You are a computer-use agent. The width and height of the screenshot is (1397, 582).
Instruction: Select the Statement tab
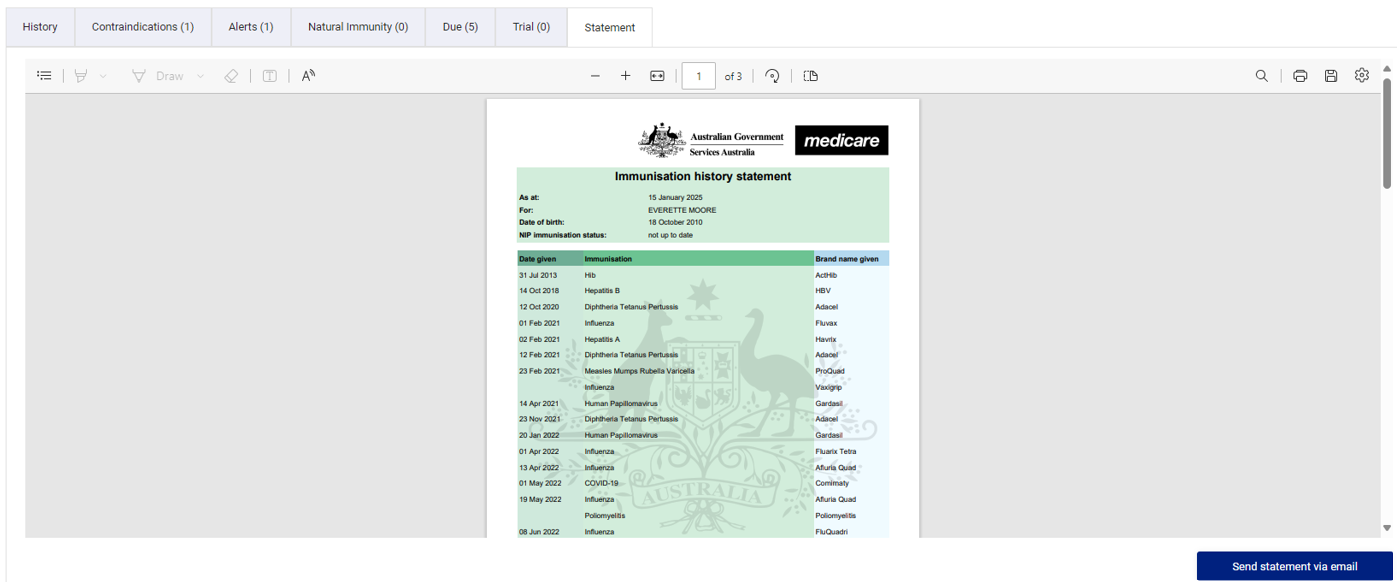coord(610,27)
